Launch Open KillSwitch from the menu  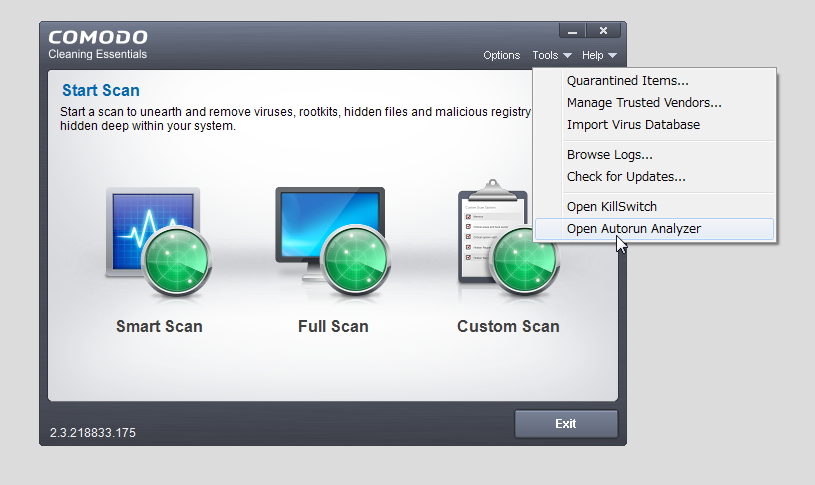(x=654, y=206)
